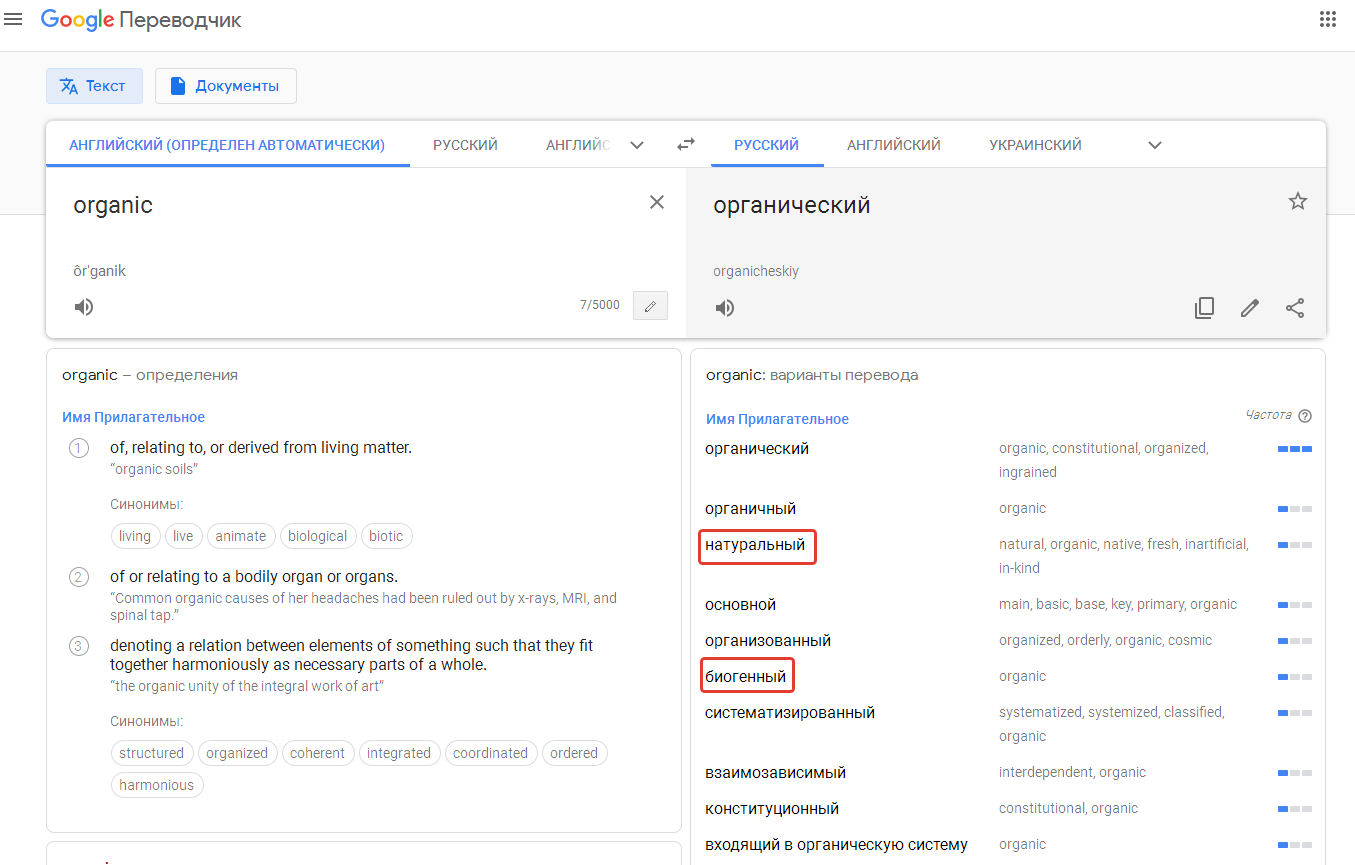Screen dimensions: 1355x865
Task: Click synonym chip coherent
Action: [x=318, y=753]
